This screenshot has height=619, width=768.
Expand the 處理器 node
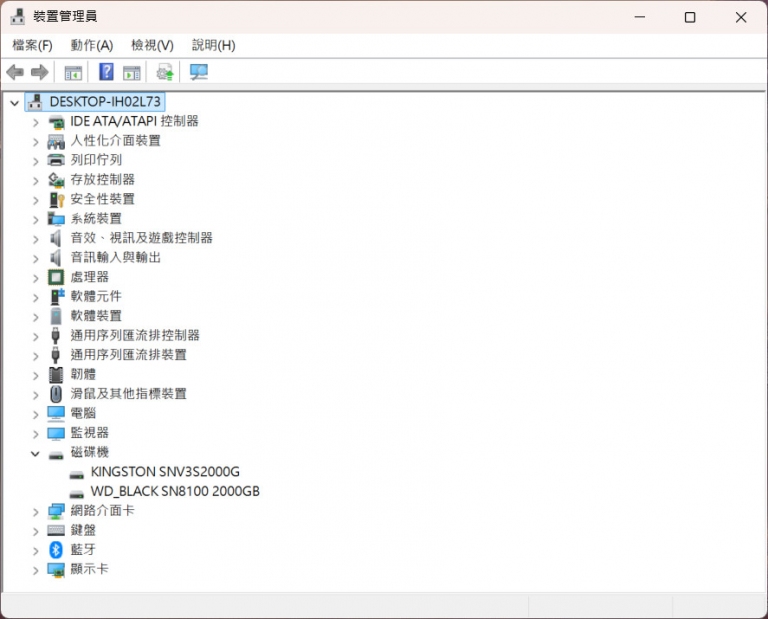[35, 278]
